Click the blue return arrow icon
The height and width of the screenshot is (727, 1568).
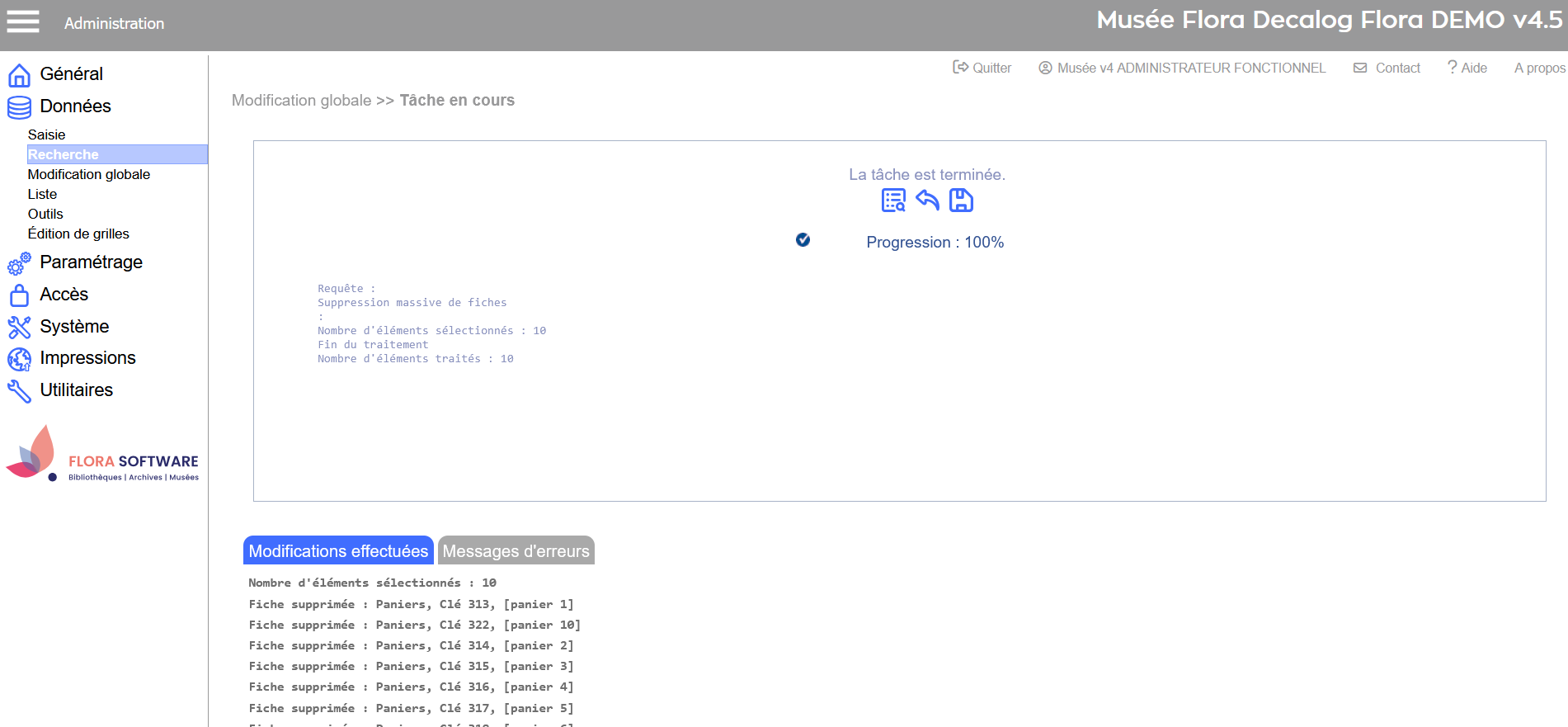927,201
